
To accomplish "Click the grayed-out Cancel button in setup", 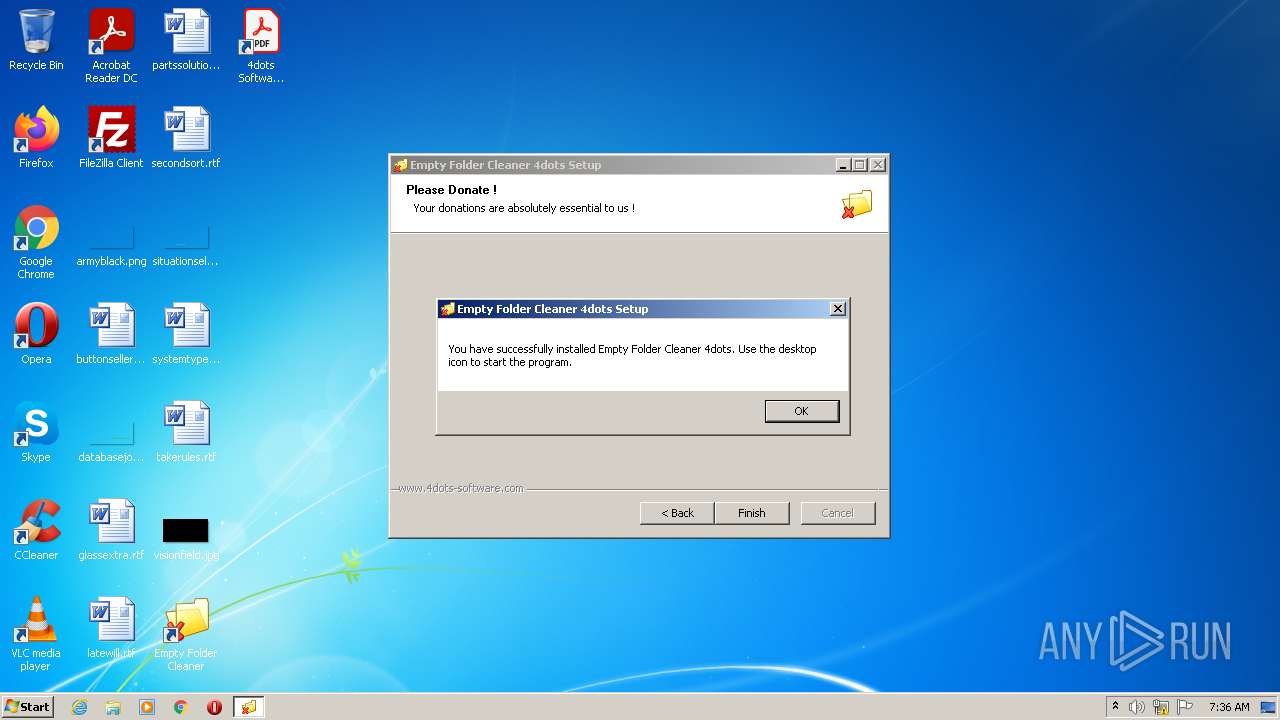I will tap(837, 513).
